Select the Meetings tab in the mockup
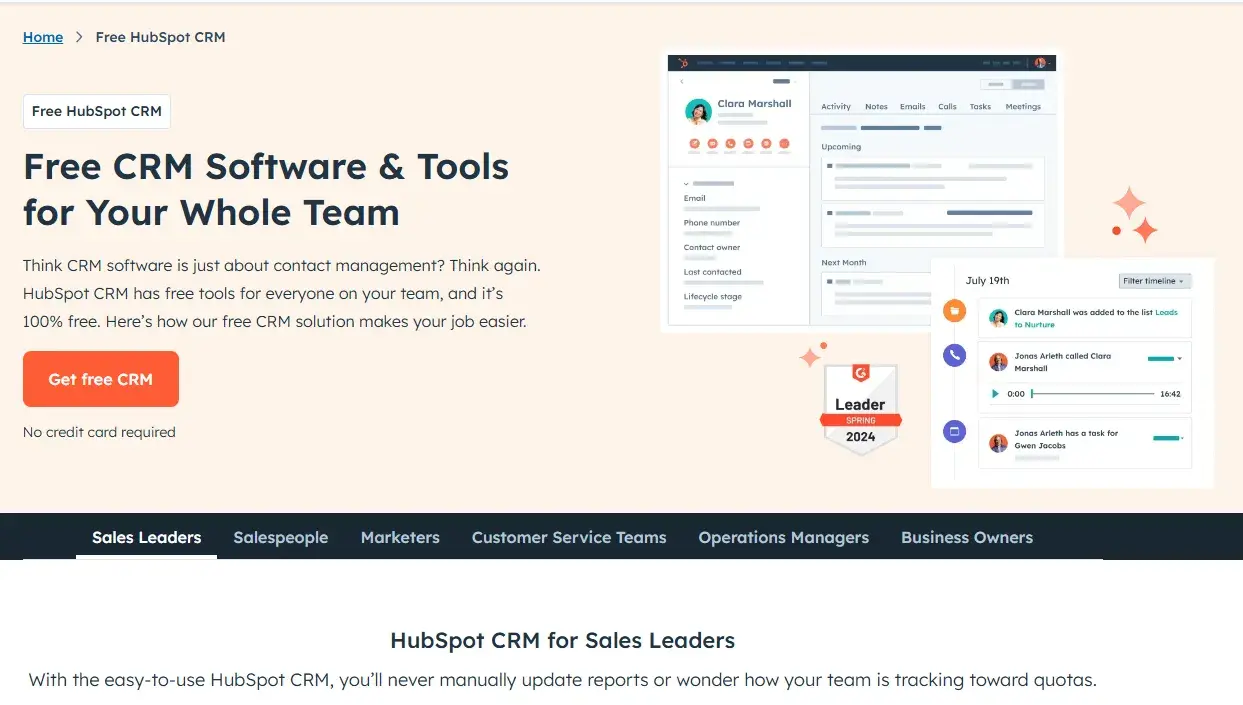 click(1023, 106)
